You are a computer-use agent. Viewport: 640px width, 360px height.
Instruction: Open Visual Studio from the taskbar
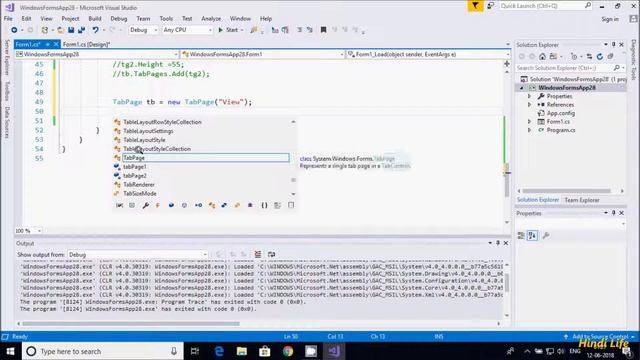coord(334,351)
